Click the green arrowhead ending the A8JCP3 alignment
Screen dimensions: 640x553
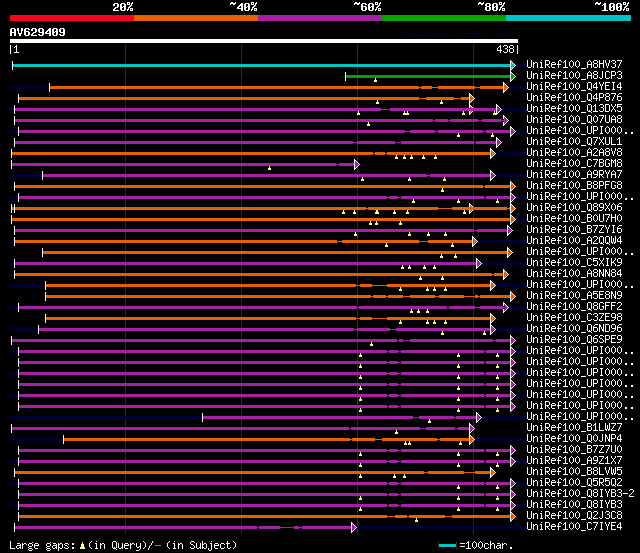click(x=513, y=76)
